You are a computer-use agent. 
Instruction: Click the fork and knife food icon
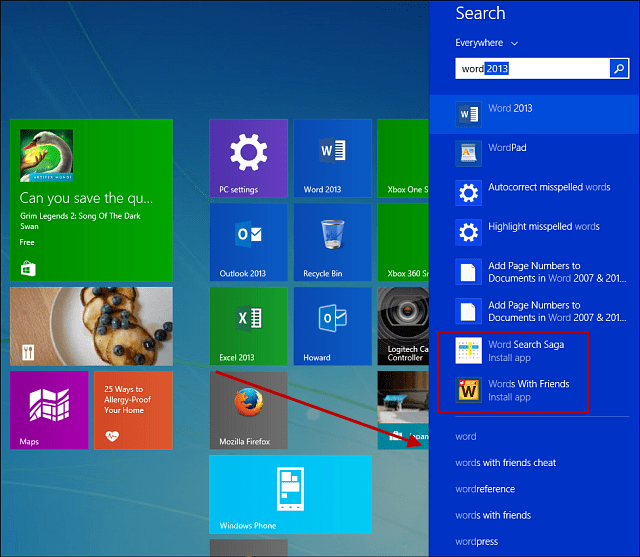(x=28, y=353)
